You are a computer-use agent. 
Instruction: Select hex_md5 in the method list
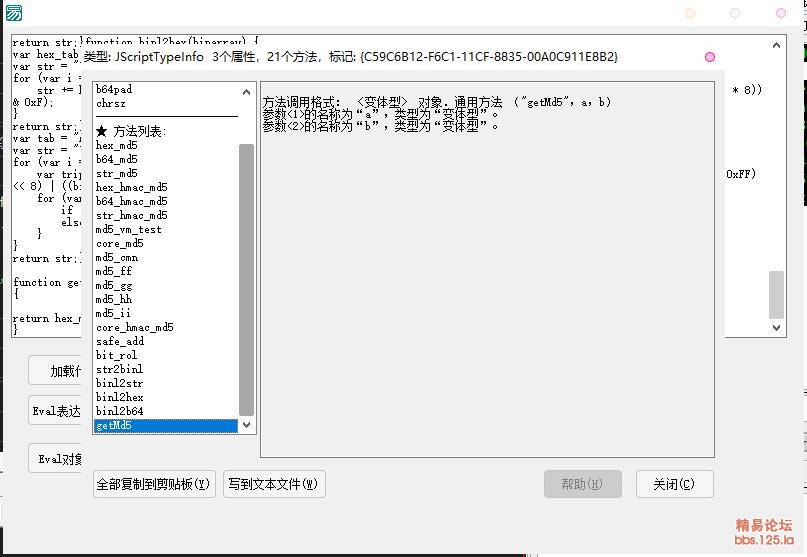coord(117,146)
